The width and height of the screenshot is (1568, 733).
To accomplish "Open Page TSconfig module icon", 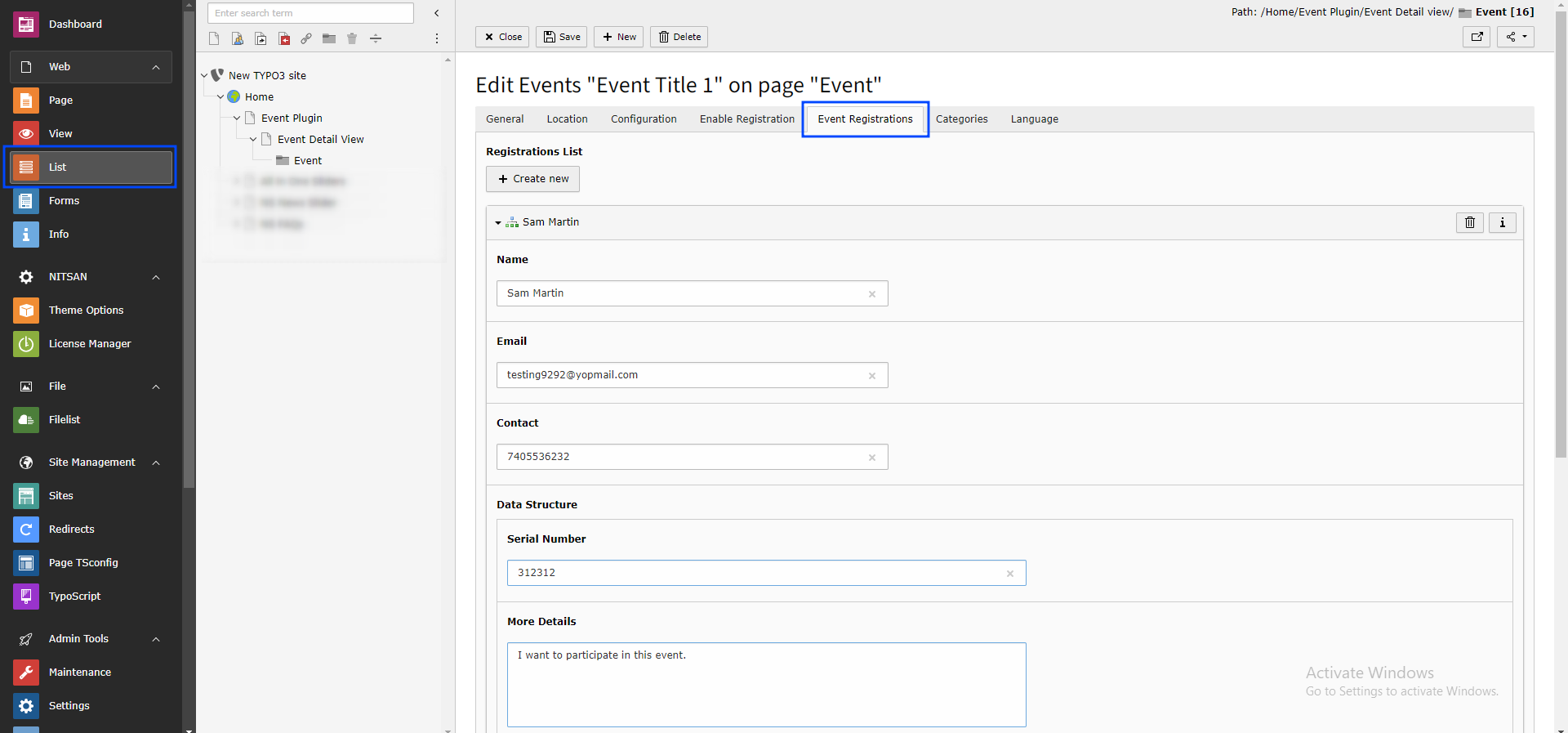I will coord(26,563).
